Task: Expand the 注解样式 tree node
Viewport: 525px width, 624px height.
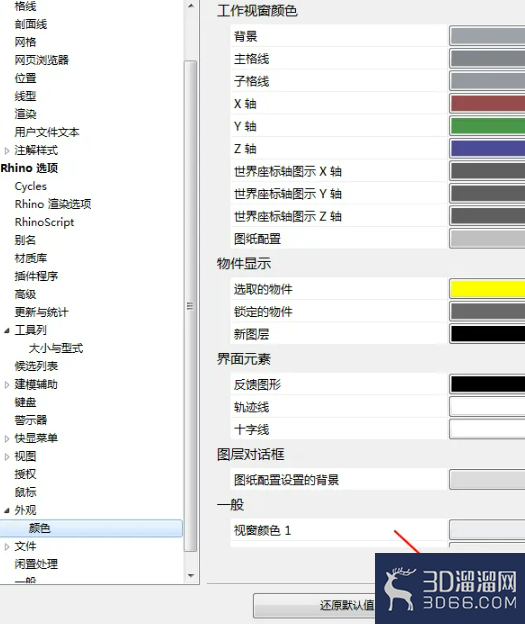Action: [x=7, y=151]
